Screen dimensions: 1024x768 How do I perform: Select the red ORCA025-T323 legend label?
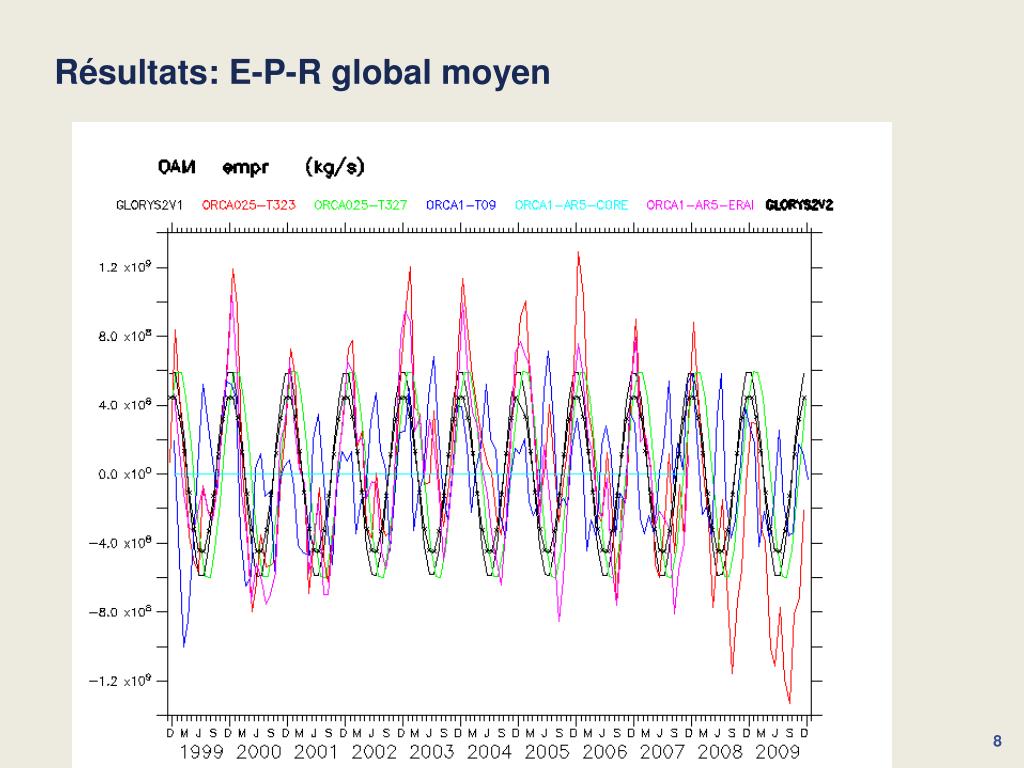coord(249,205)
